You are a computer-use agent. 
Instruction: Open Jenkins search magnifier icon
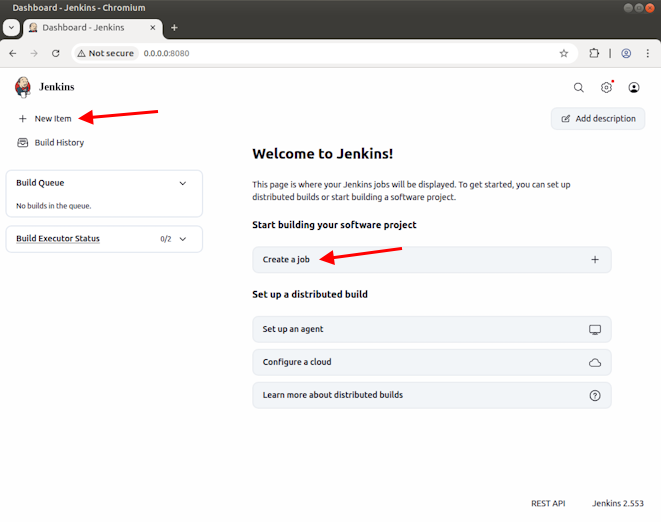tap(578, 88)
